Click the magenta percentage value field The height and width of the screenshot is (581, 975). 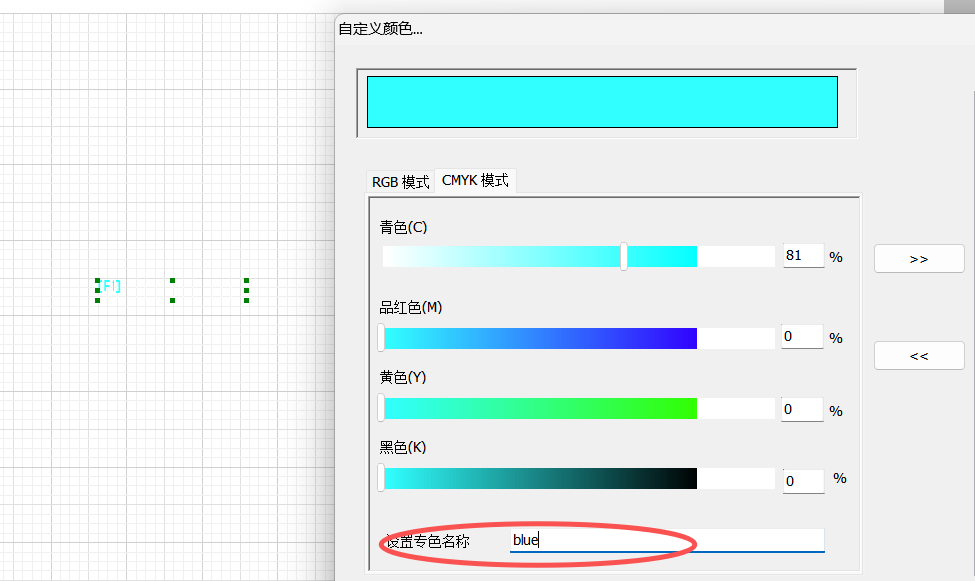(801, 337)
